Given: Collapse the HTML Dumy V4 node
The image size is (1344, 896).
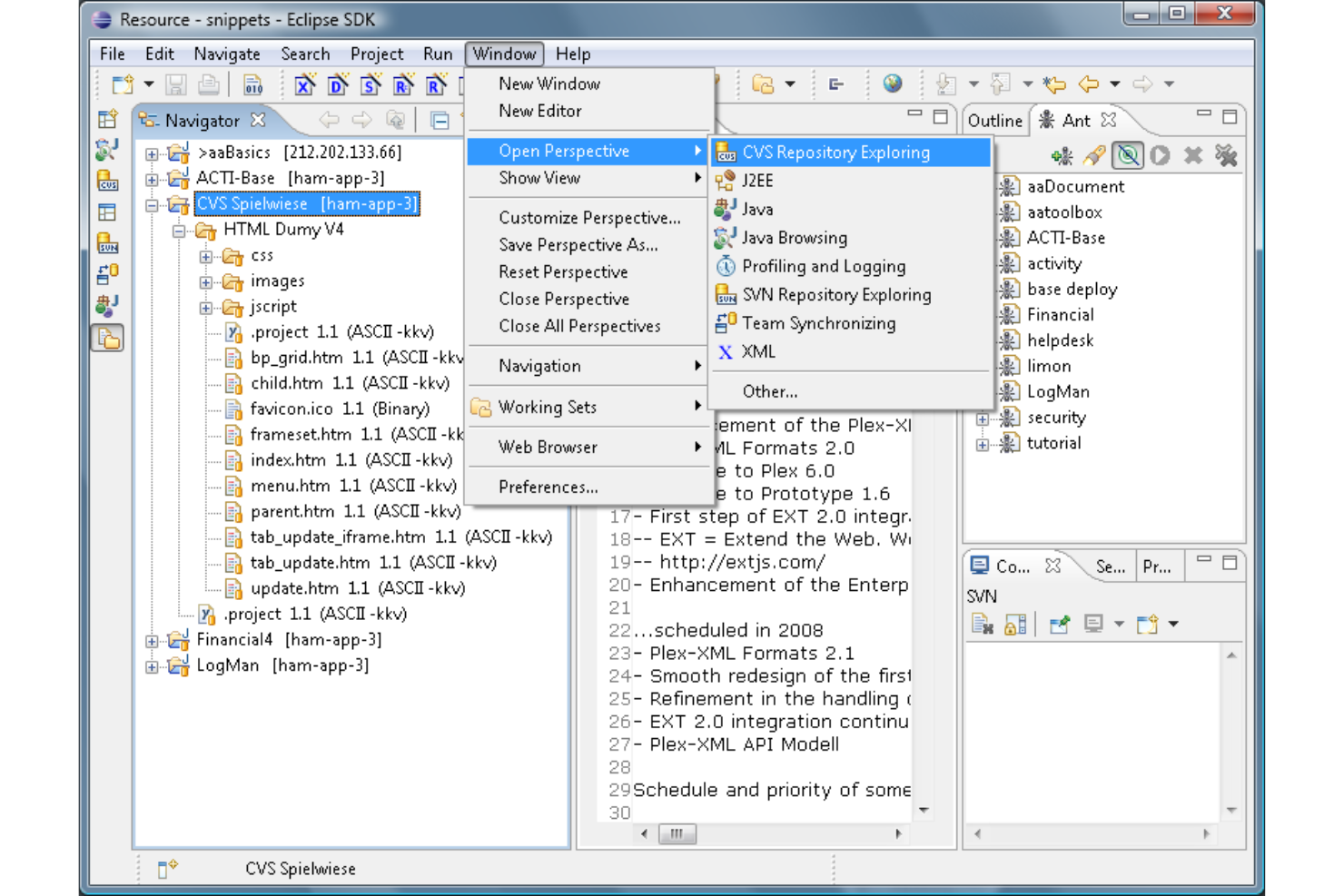Looking at the screenshot, I should [180, 230].
